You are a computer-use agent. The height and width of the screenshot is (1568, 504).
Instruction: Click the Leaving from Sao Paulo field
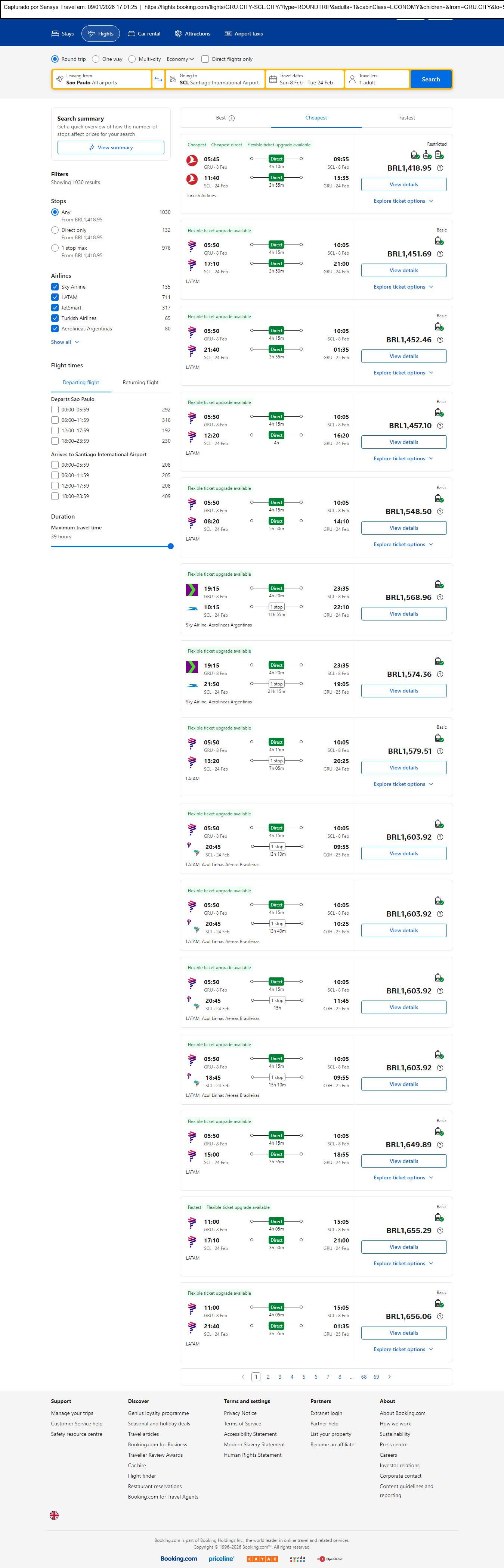(x=102, y=79)
